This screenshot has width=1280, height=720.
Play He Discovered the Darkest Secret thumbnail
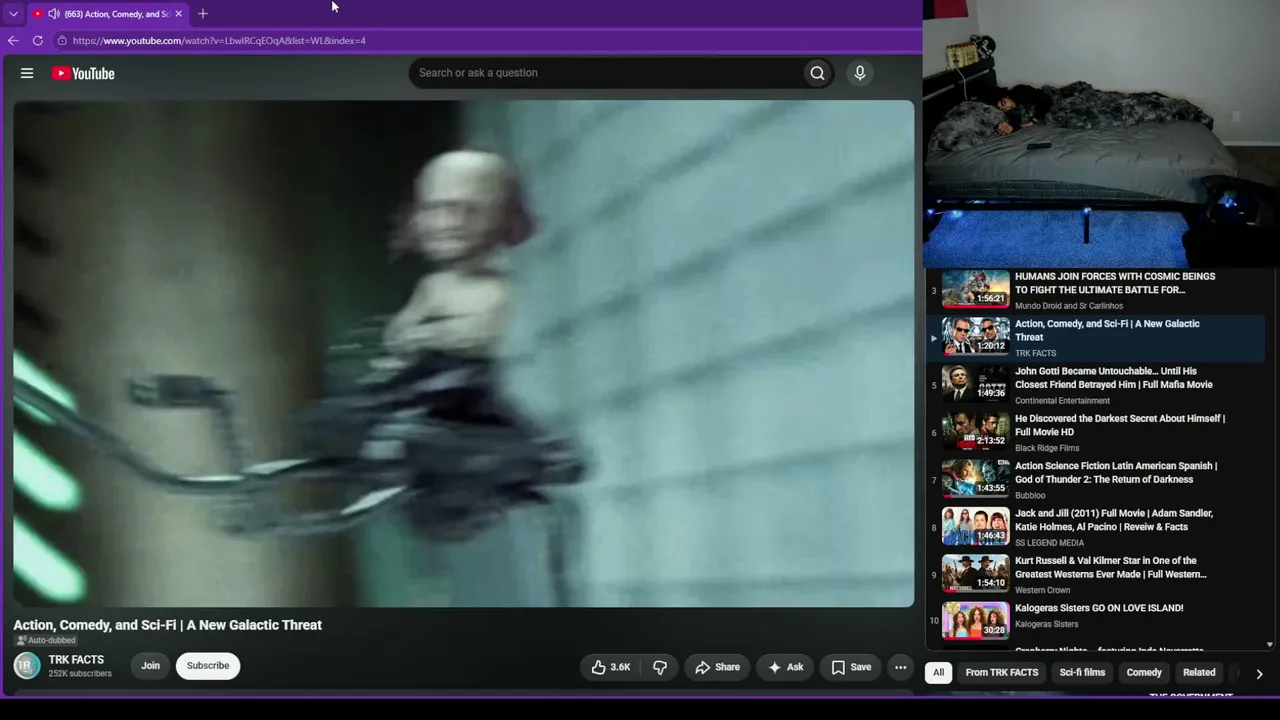tap(976, 432)
